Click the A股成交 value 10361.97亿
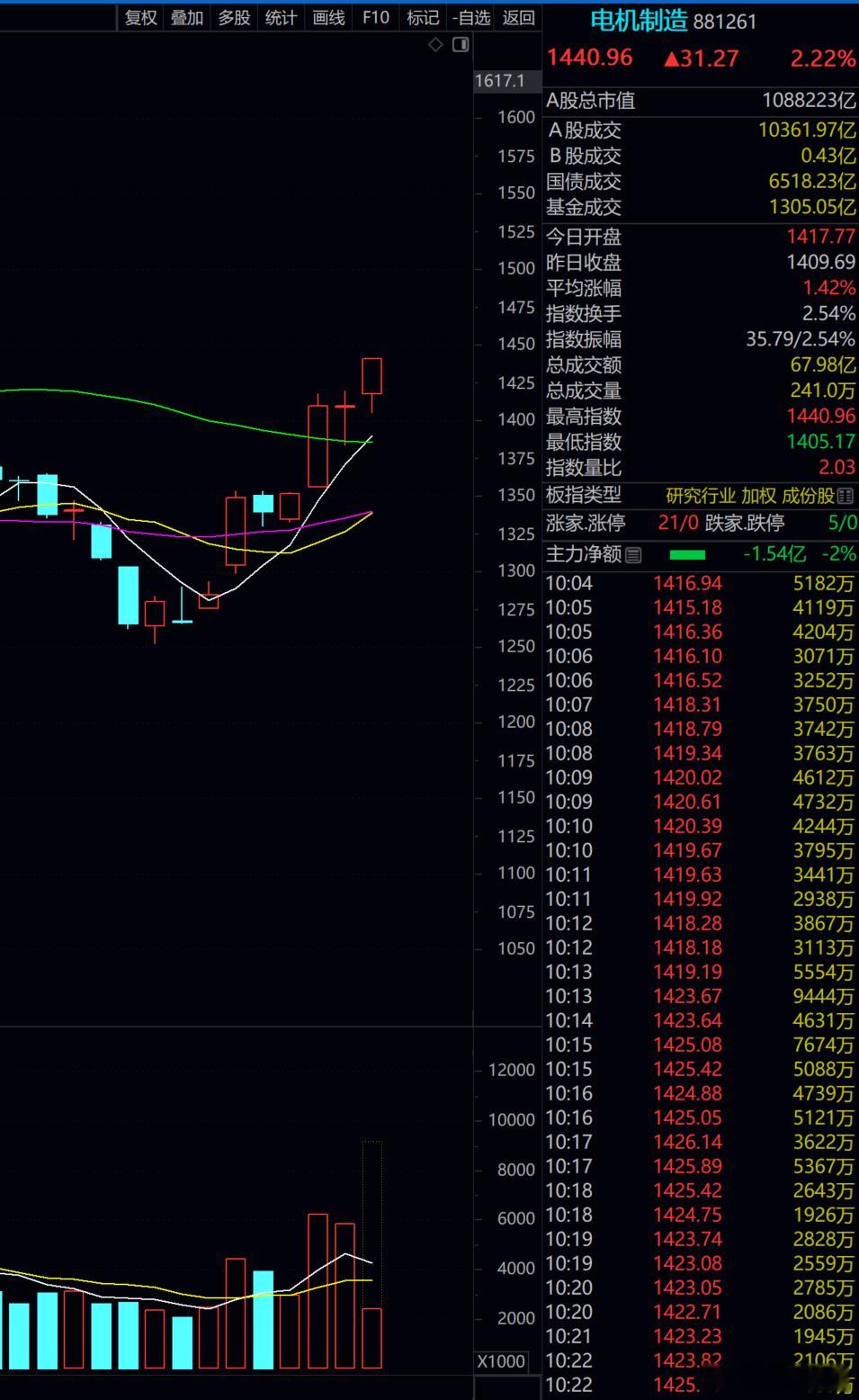Image resolution: width=859 pixels, height=1400 pixels. (x=807, y=130)
